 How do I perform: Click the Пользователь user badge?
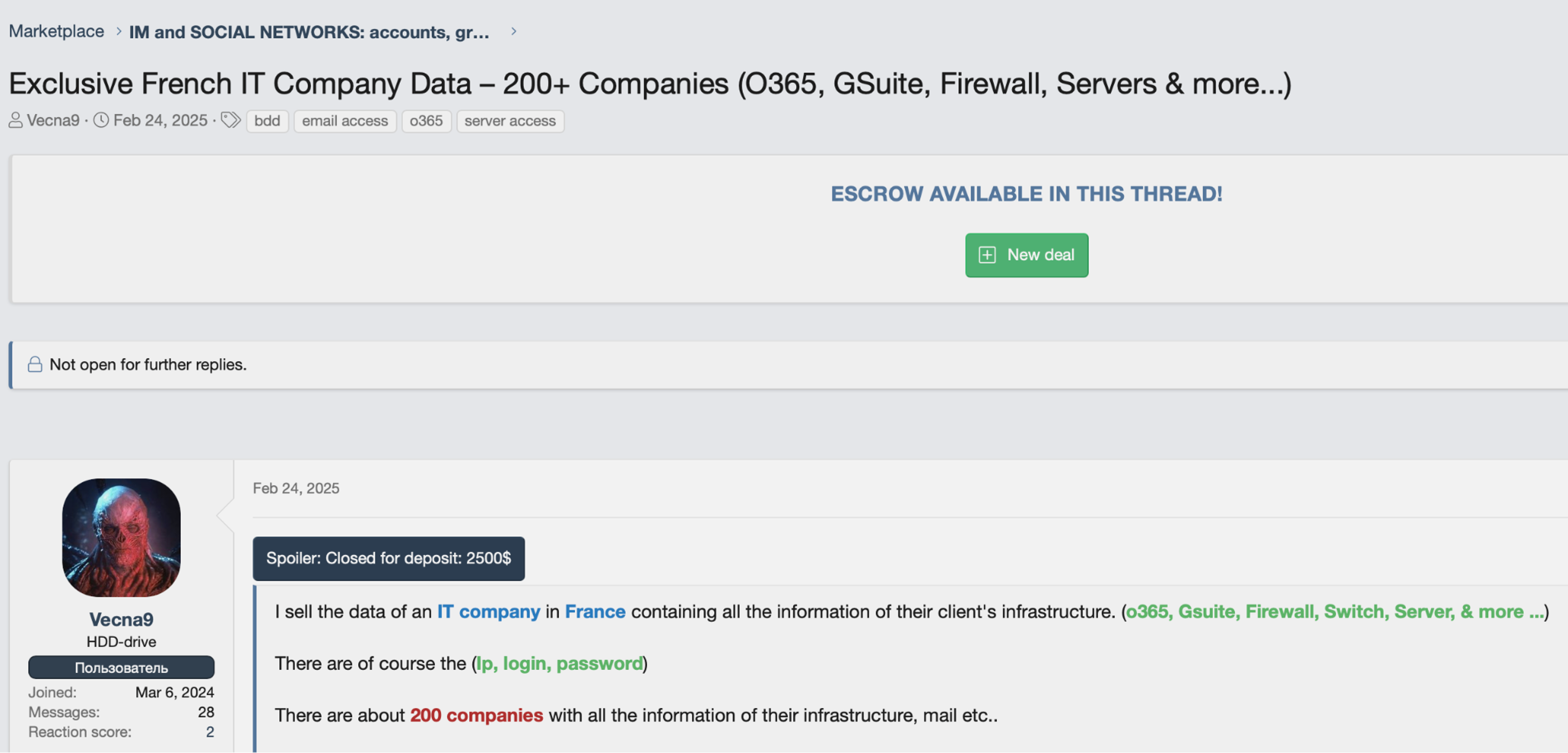tap(121, 667)
